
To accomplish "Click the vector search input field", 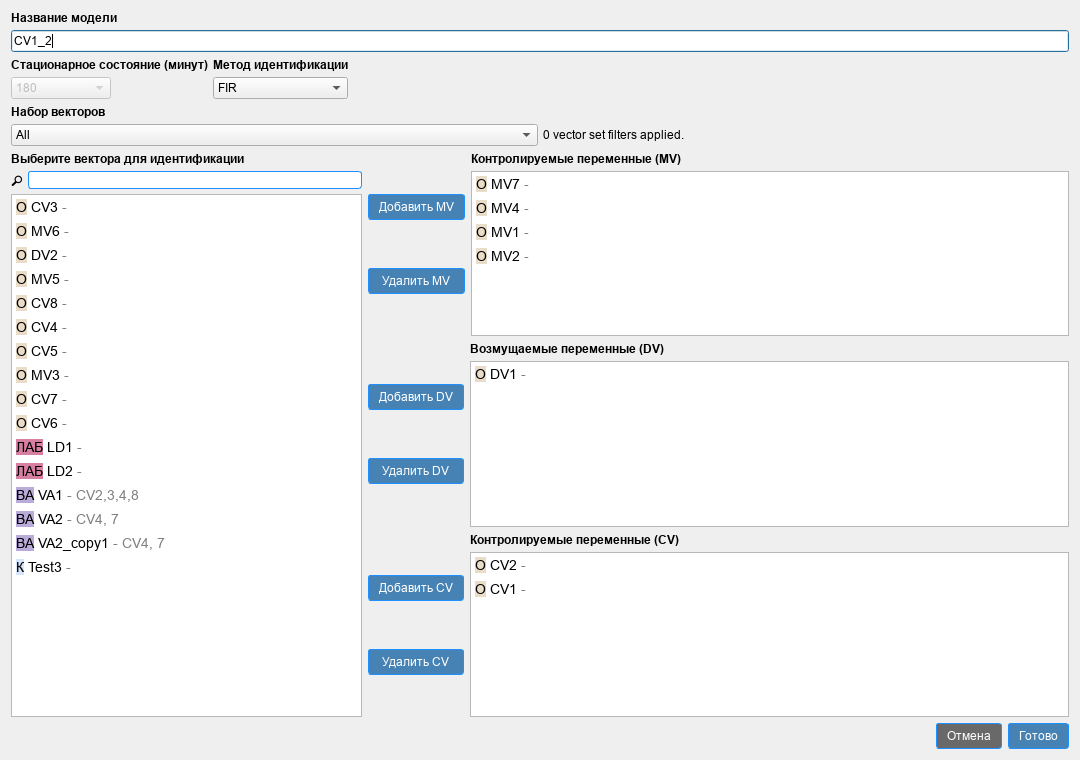I will click(x=195, y=180).
